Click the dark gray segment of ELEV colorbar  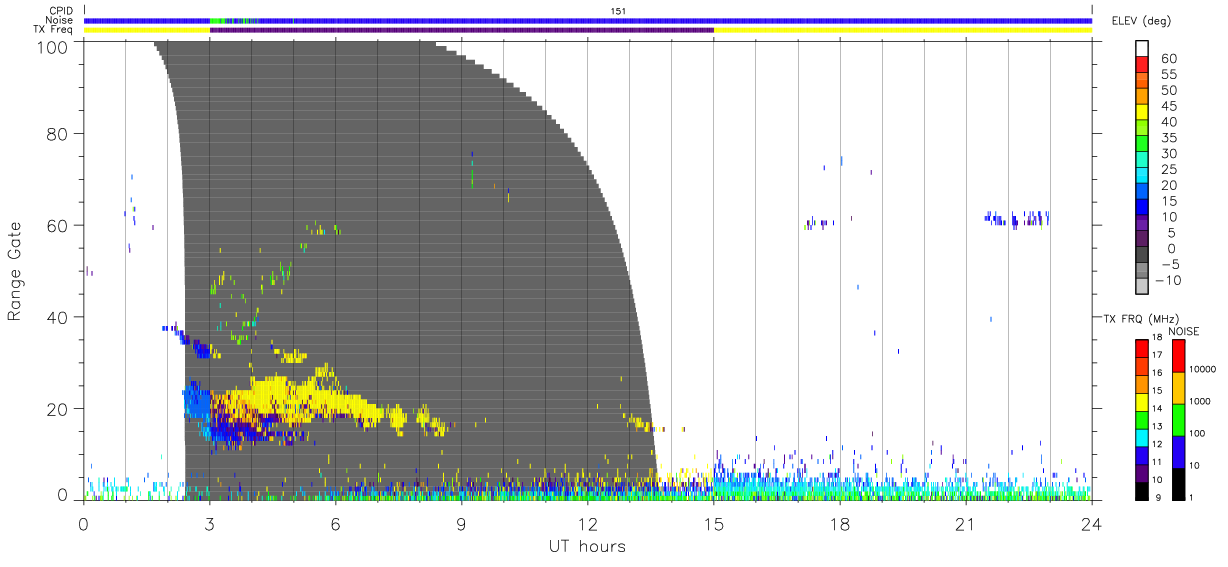click(1142, 255)
